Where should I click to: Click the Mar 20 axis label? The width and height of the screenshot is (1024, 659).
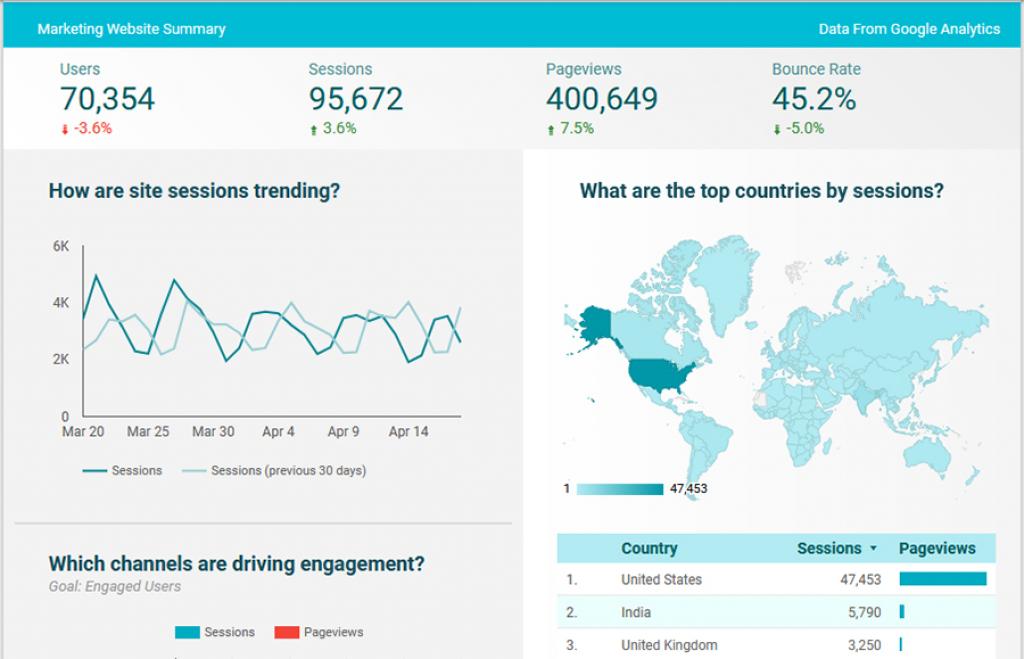click(83, 432)
